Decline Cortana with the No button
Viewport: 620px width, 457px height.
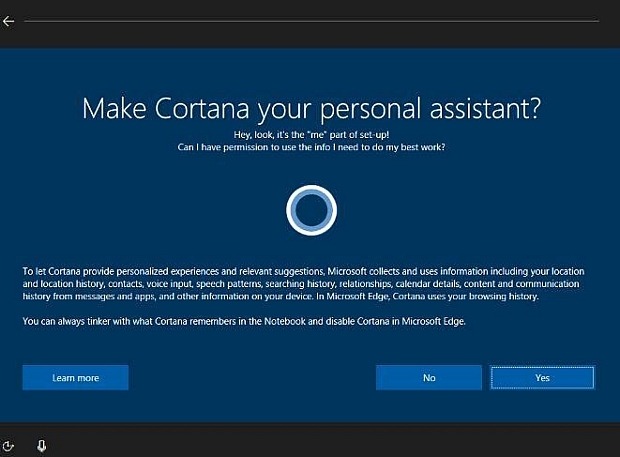[429, 378]
